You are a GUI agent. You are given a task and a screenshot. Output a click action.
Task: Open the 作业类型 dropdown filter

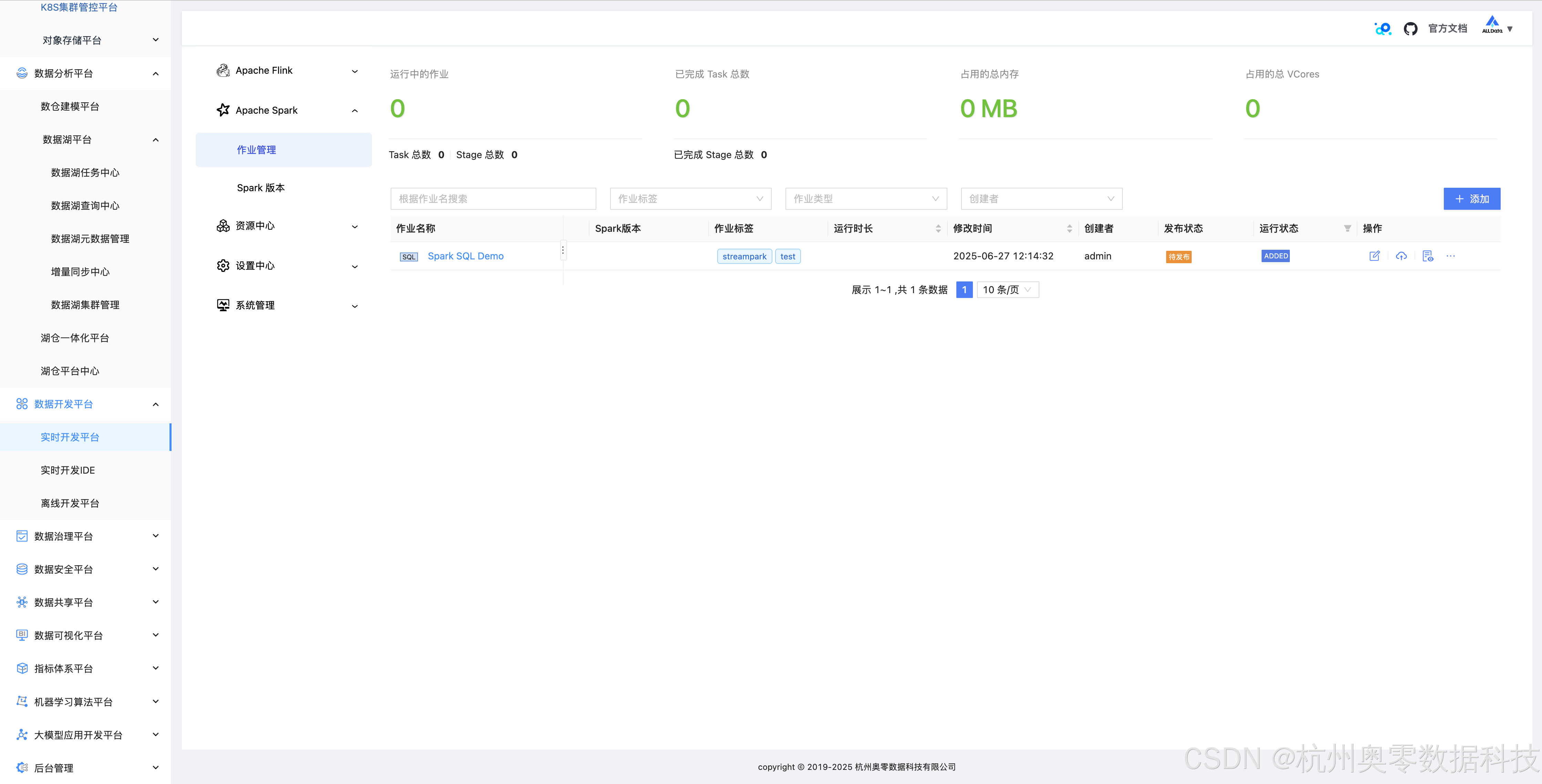pos(866,199)
